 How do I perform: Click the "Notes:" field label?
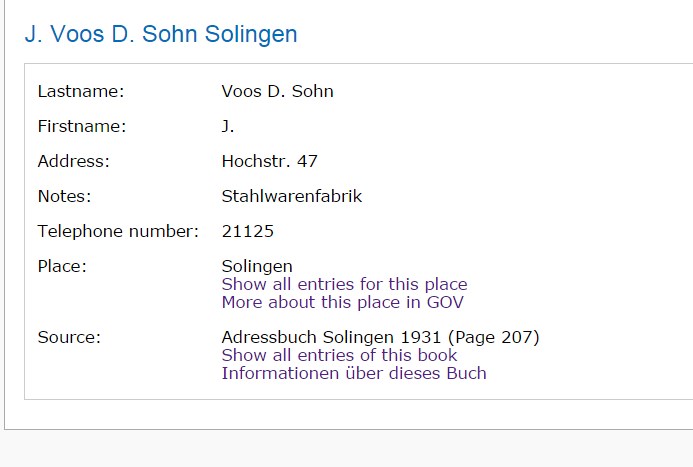tap(64, 196)
